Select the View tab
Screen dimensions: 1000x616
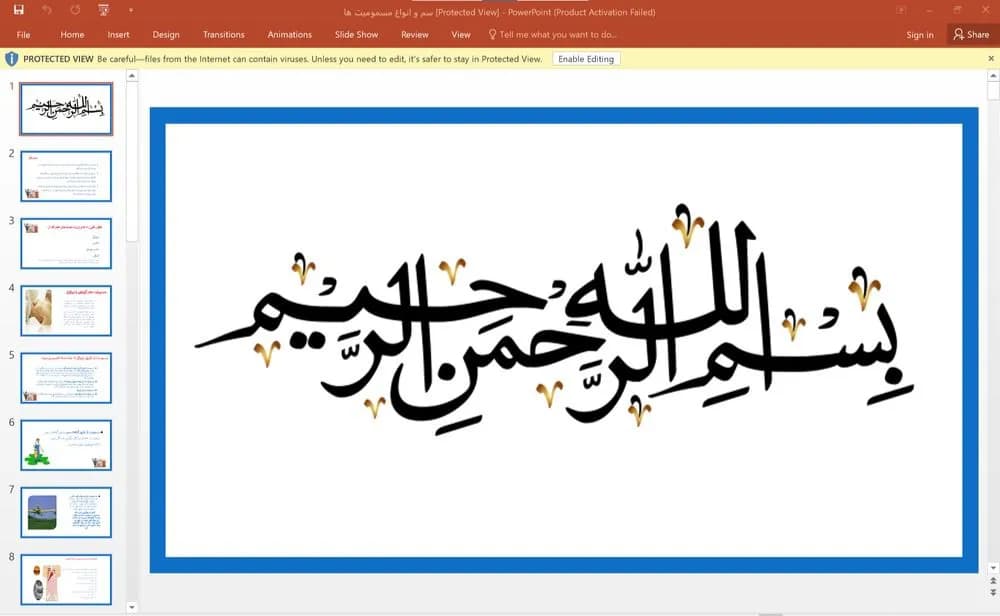(x=460, y=34)
